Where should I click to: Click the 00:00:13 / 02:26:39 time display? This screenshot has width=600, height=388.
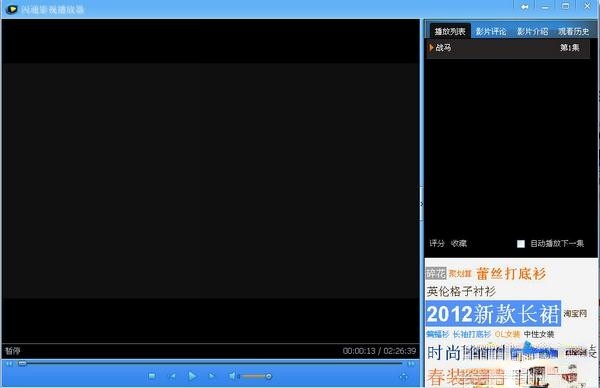pyautogui.click(x=379, y=351)
